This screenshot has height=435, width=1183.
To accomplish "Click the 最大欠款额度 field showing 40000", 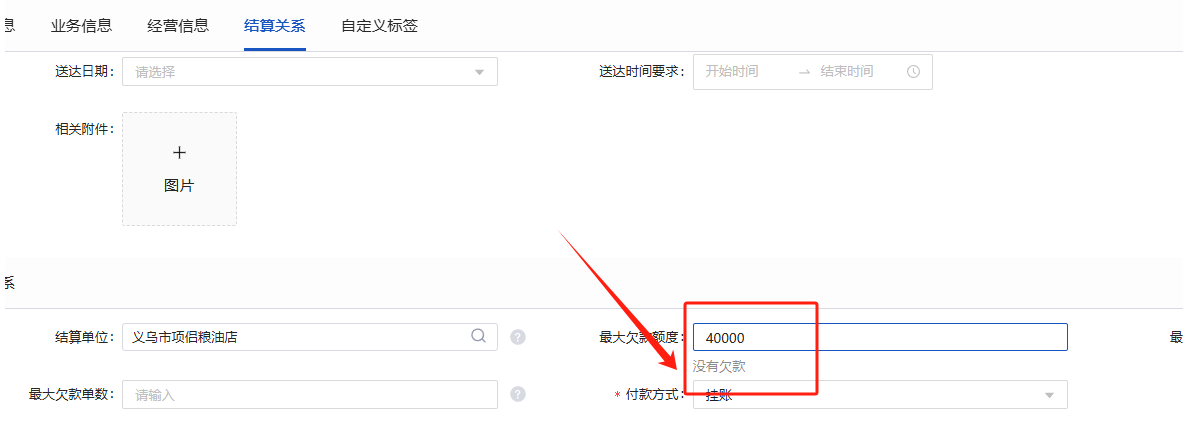I will tap(880, 337).
